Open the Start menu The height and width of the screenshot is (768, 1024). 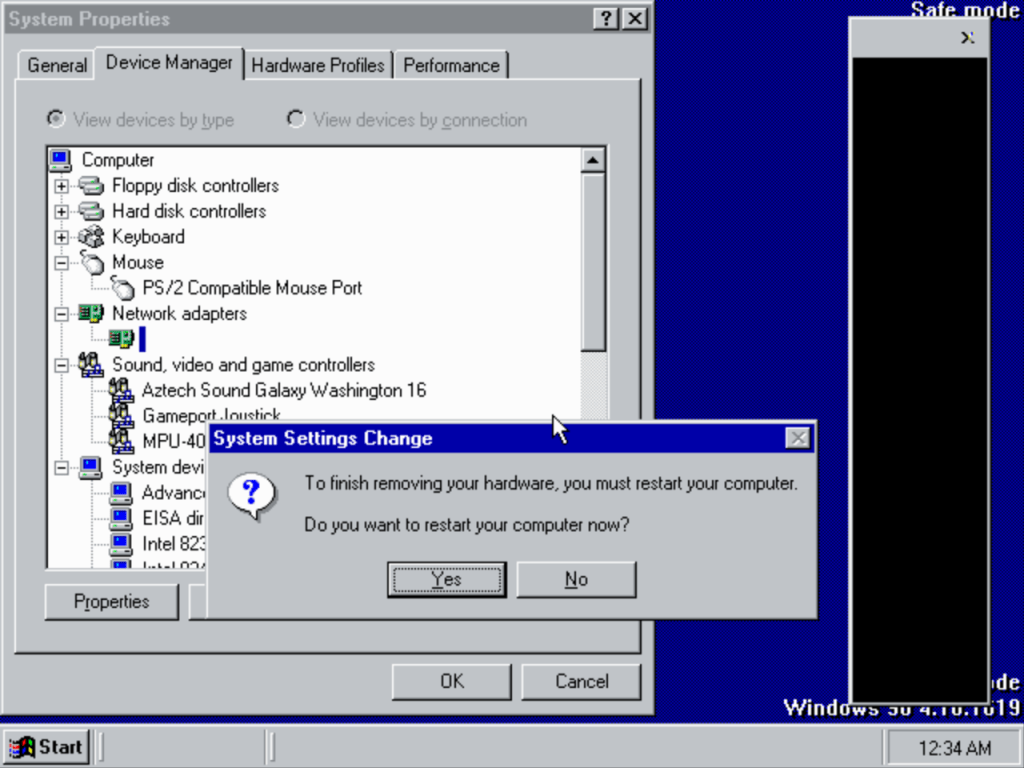click(47, 746)
